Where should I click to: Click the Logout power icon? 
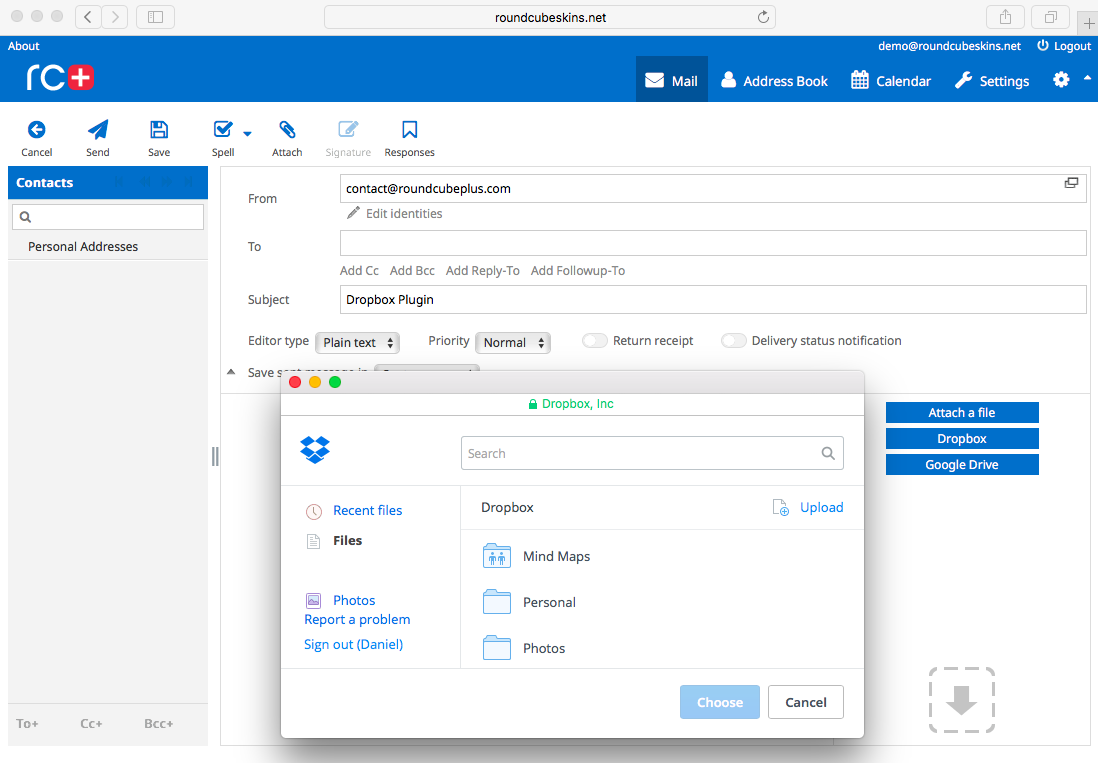pyautogui.click(x=1043, y=46)
